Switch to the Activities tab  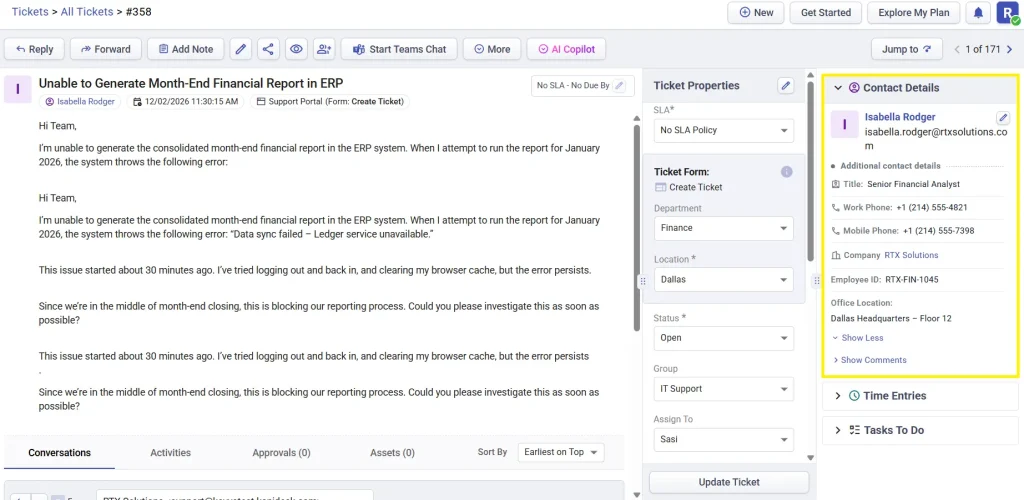click(x=170, y=453)
